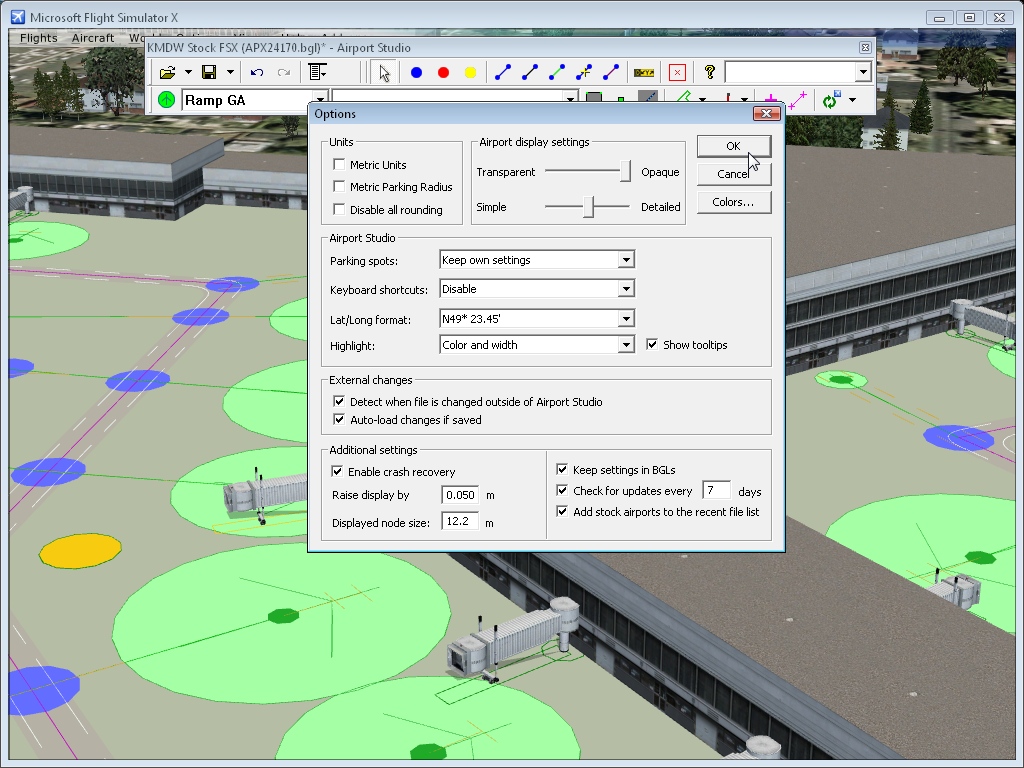Click the Colors... button

(x=733, y=202)
